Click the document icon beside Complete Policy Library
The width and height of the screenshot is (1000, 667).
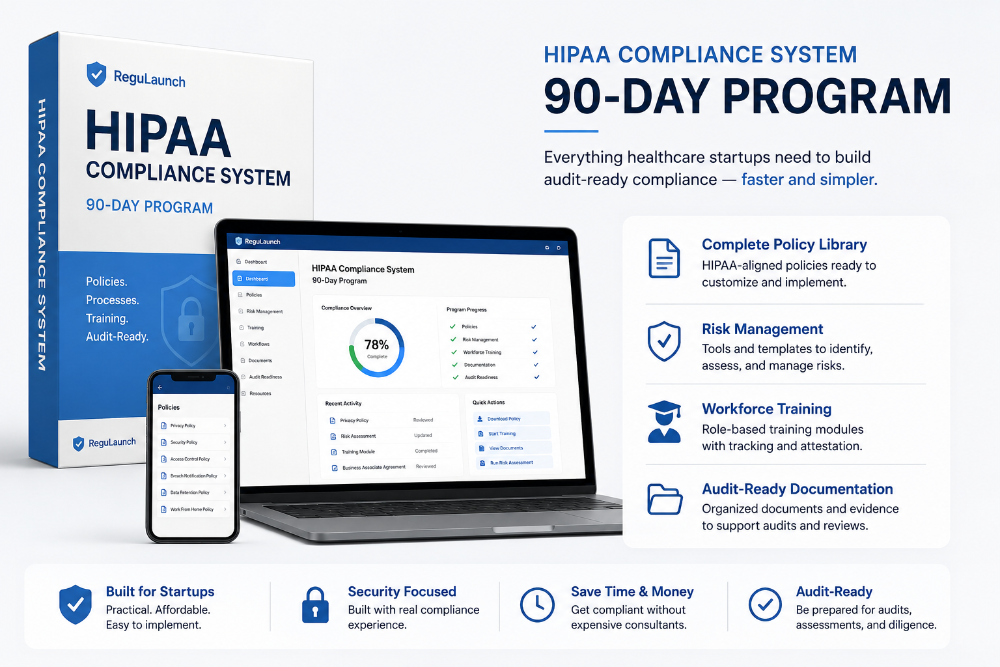pos(663,258)
